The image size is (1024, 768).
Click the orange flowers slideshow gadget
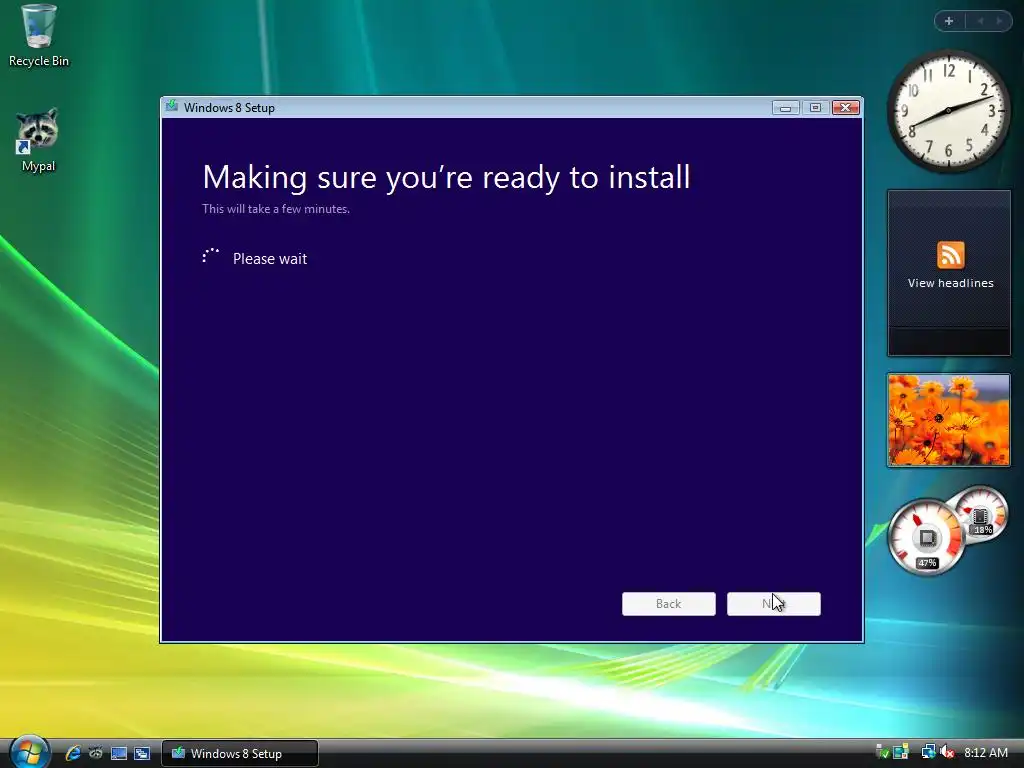click(x=948, y=420)
